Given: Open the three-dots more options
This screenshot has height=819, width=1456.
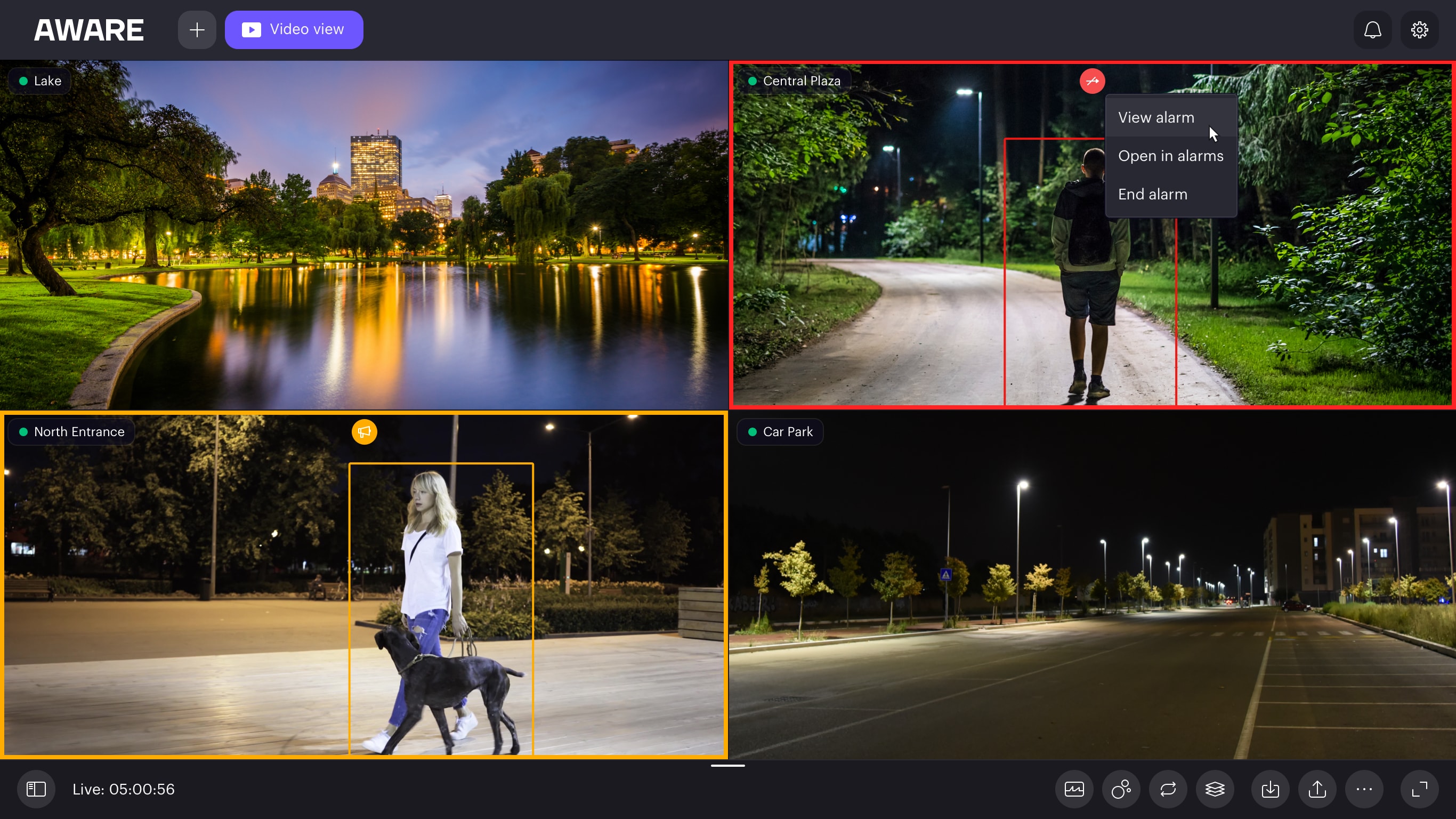Looking at the screenshot, I should coord(1364,789).
